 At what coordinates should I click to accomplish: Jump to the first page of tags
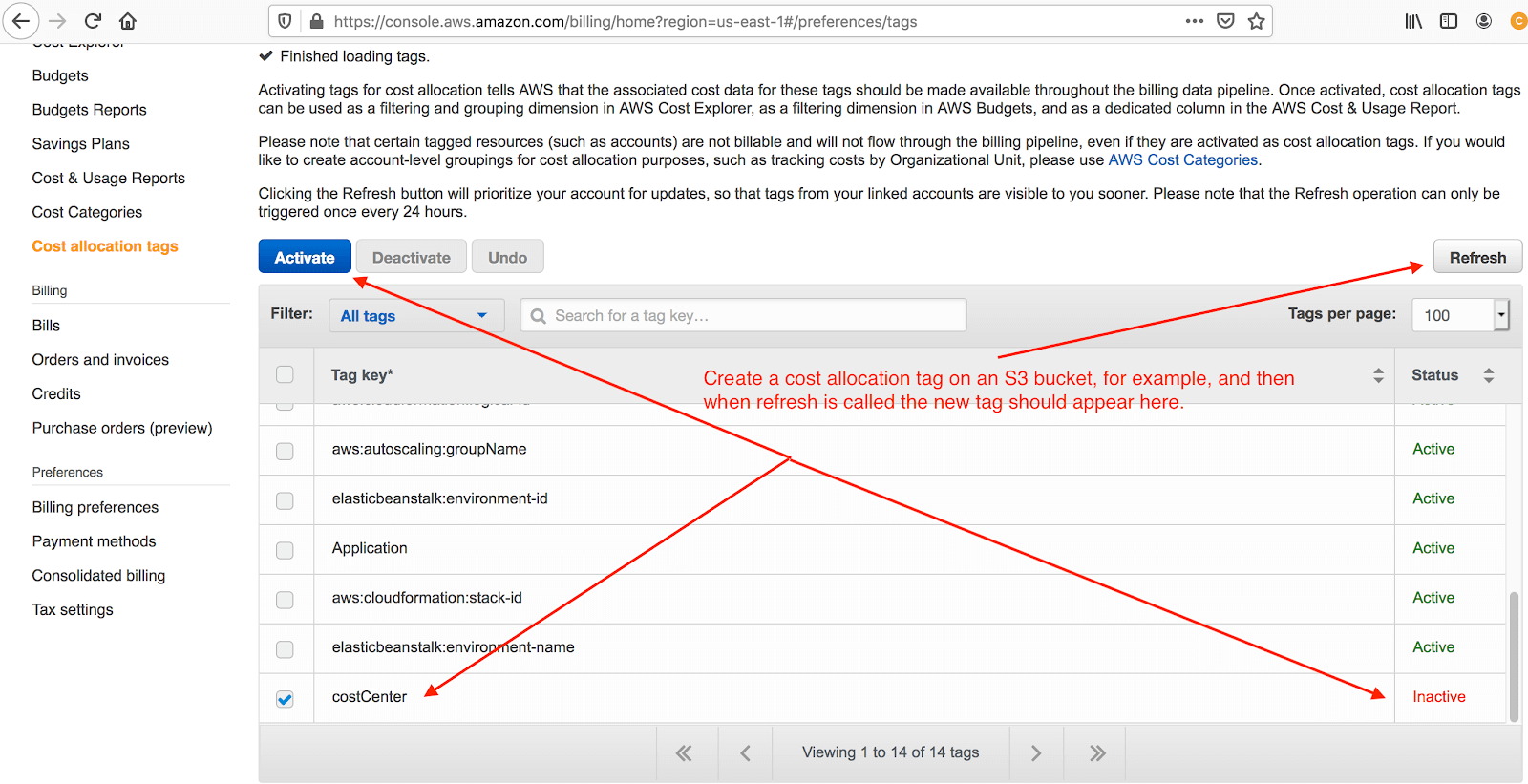point(684,753)
